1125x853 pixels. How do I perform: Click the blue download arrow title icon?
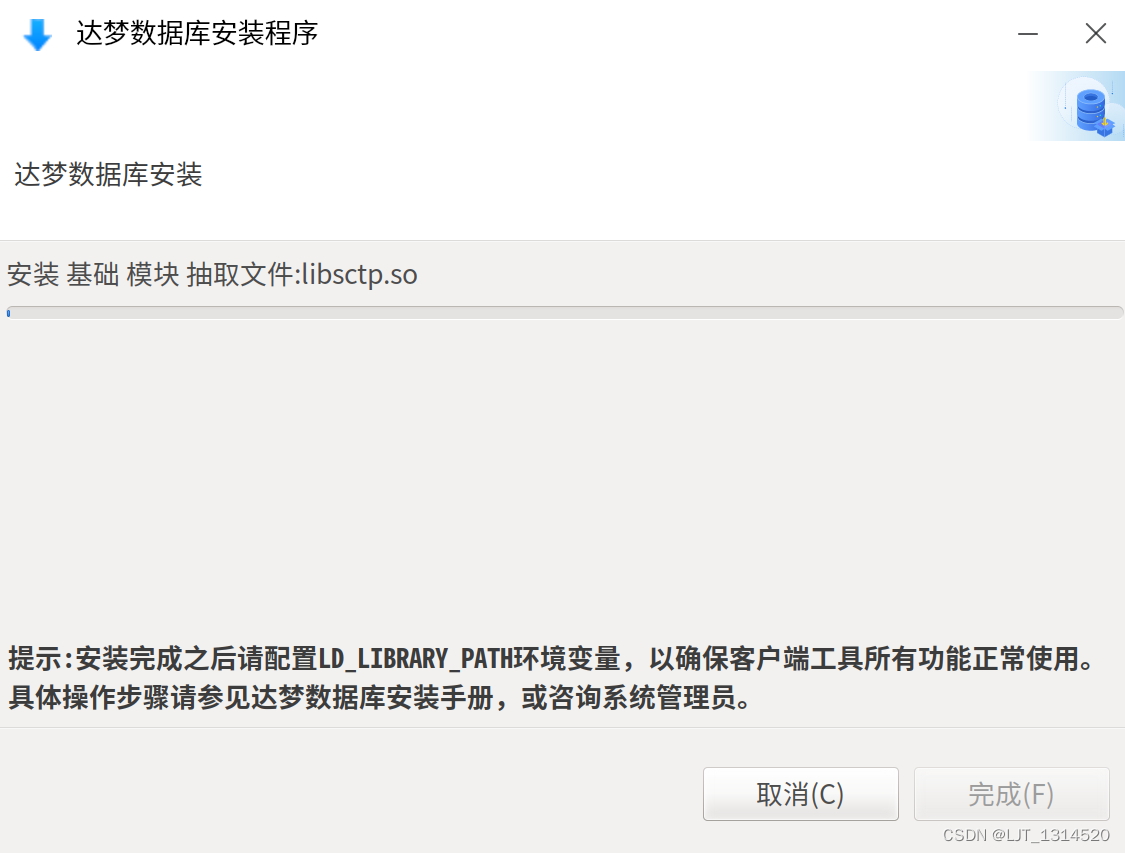pyautogui.click(x=37, y=34)
